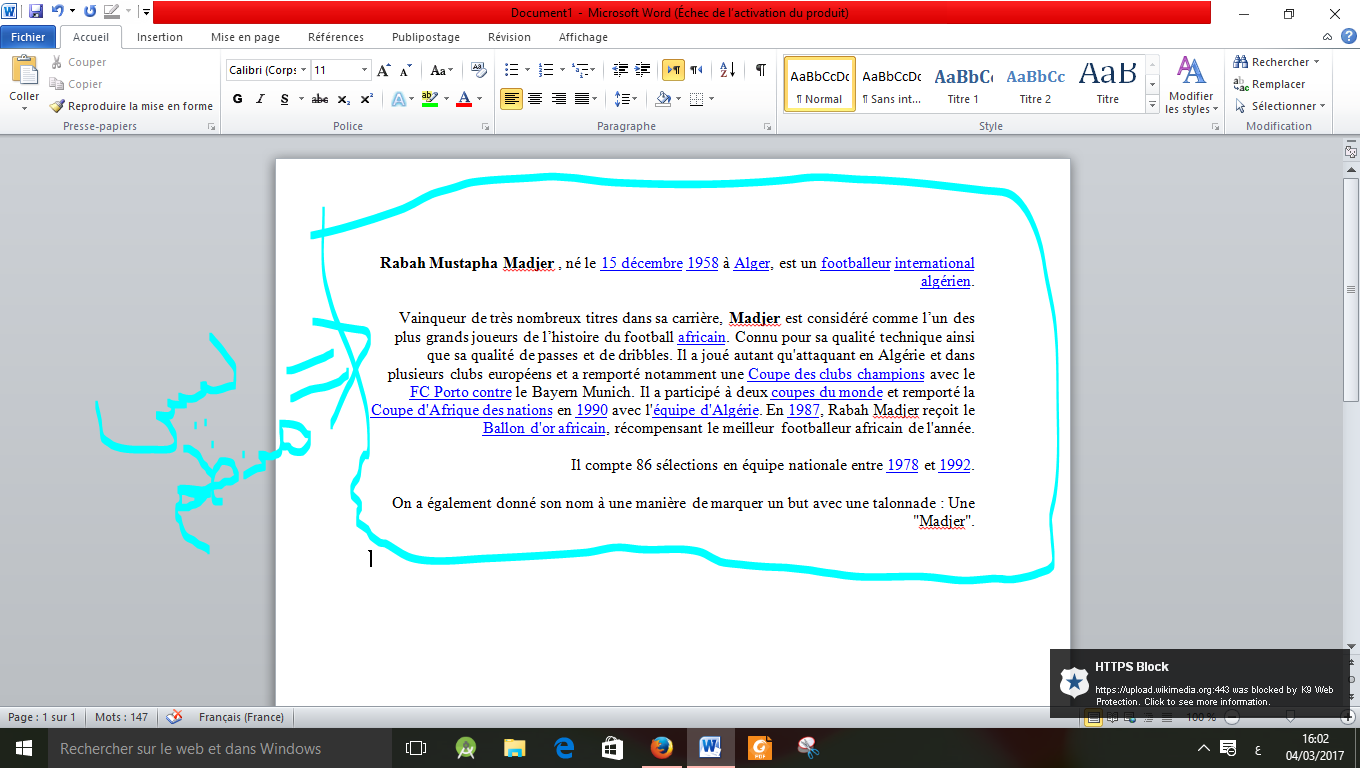Screen dimensions: 1360x768
Task: Switch to the Insertion tab
Action: pos(160,37)
